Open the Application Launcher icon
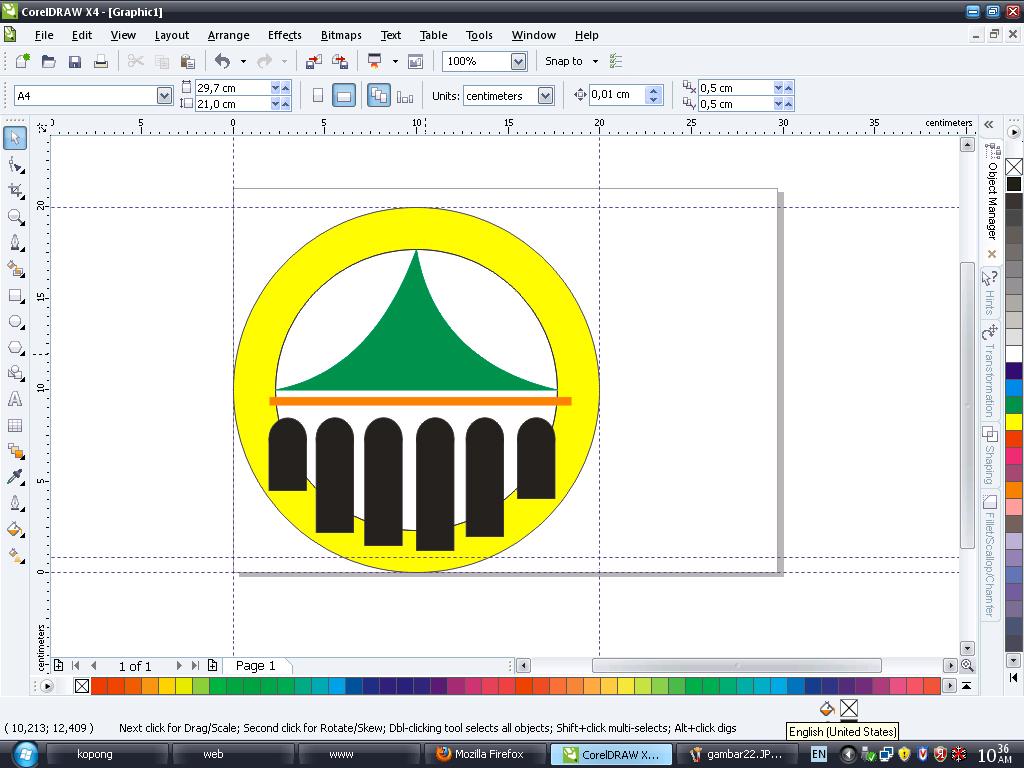Image resolution: width=1024 pixels, height=768 pixels. 374,61
